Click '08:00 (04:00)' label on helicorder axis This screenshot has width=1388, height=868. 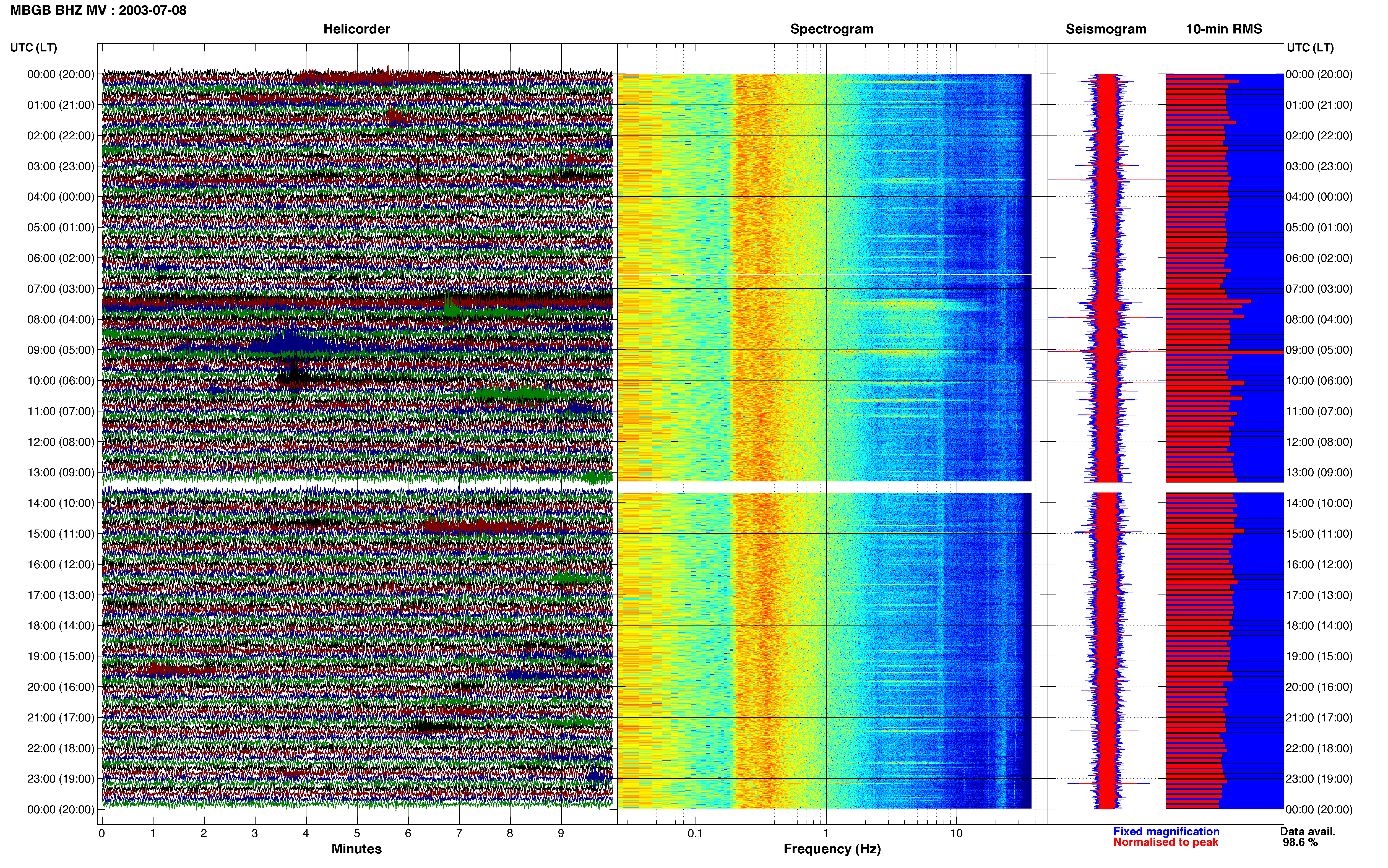pos(61,319)
